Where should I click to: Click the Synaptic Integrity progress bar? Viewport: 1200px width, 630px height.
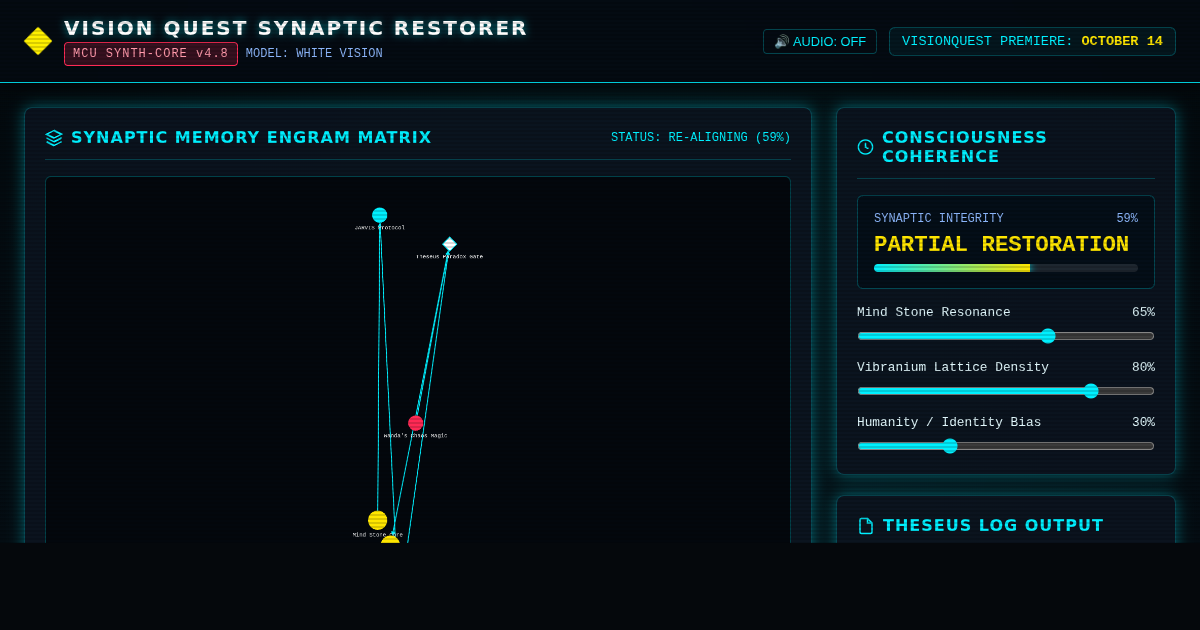[1006, 268]
